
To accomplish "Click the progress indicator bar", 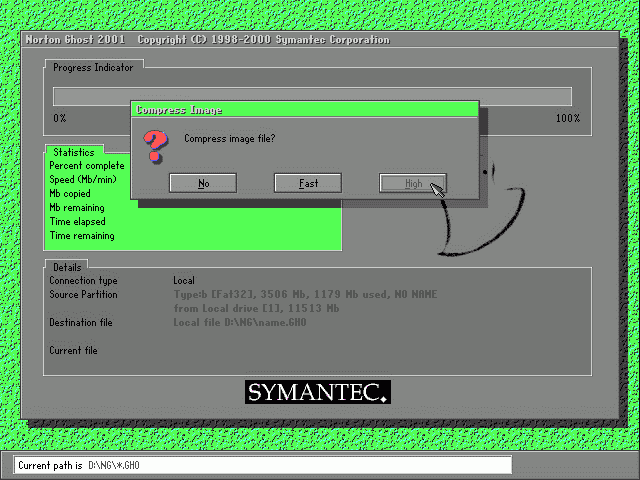I will coord(312,96).
